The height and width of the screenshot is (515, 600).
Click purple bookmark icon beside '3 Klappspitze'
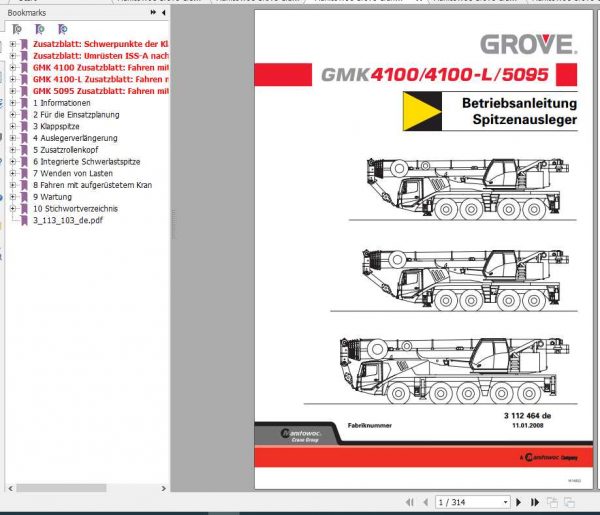(24, 126)
